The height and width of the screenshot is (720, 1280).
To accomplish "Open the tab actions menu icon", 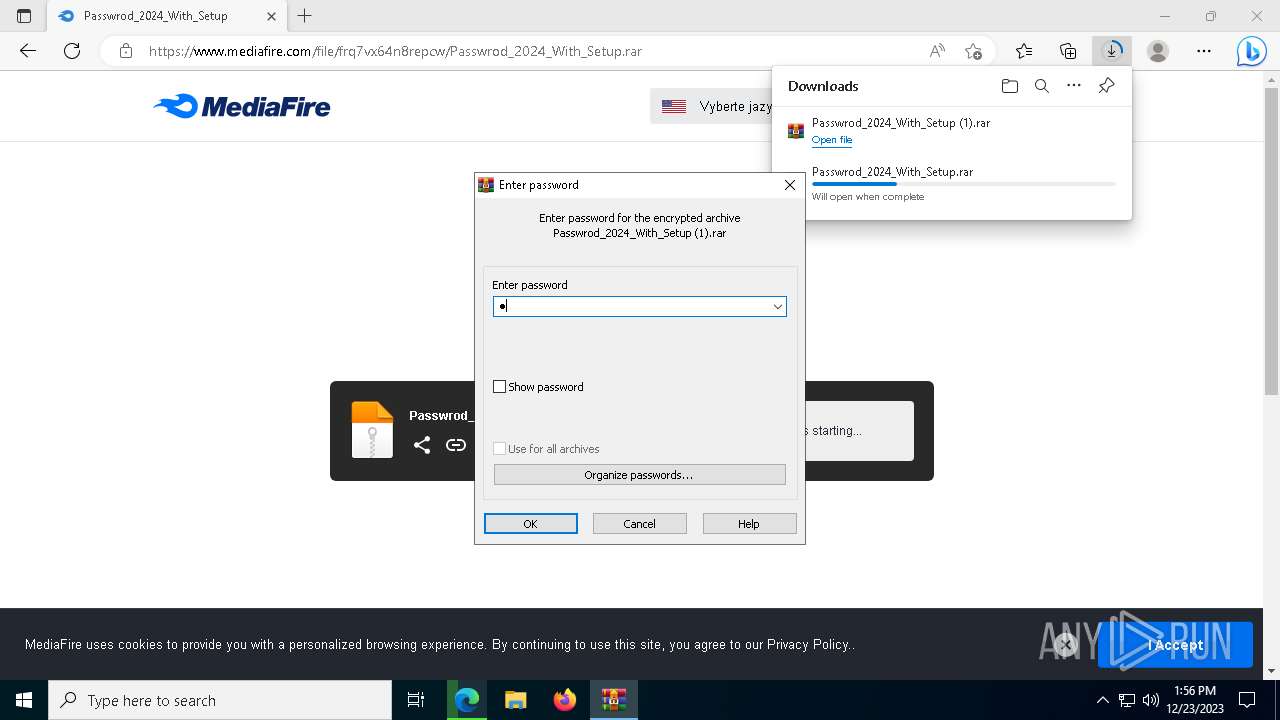I will pyautogui.click(x=24, y=16).
